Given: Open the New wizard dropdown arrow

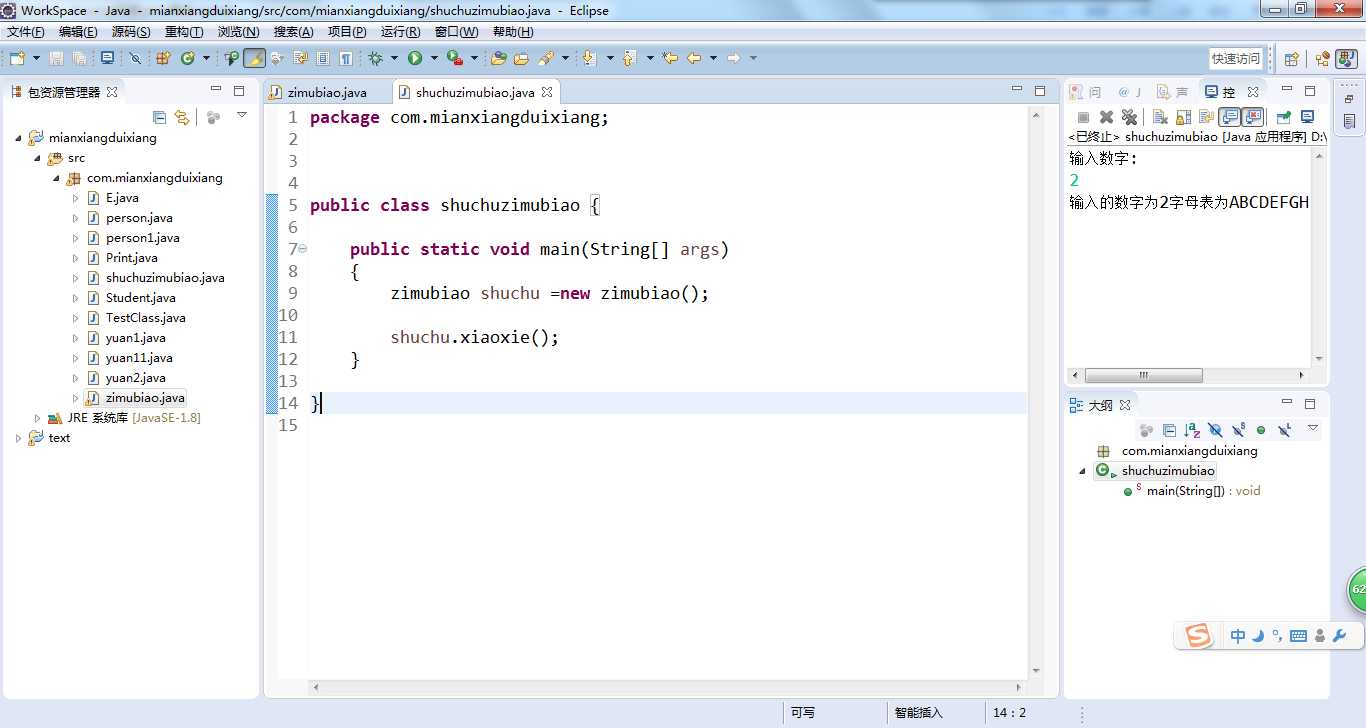Looking at the screenshot, I should pos(36,58).
